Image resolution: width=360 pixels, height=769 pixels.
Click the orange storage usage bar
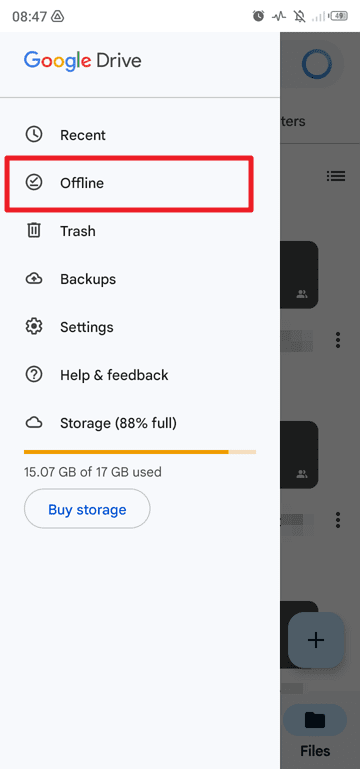(140, 451)
